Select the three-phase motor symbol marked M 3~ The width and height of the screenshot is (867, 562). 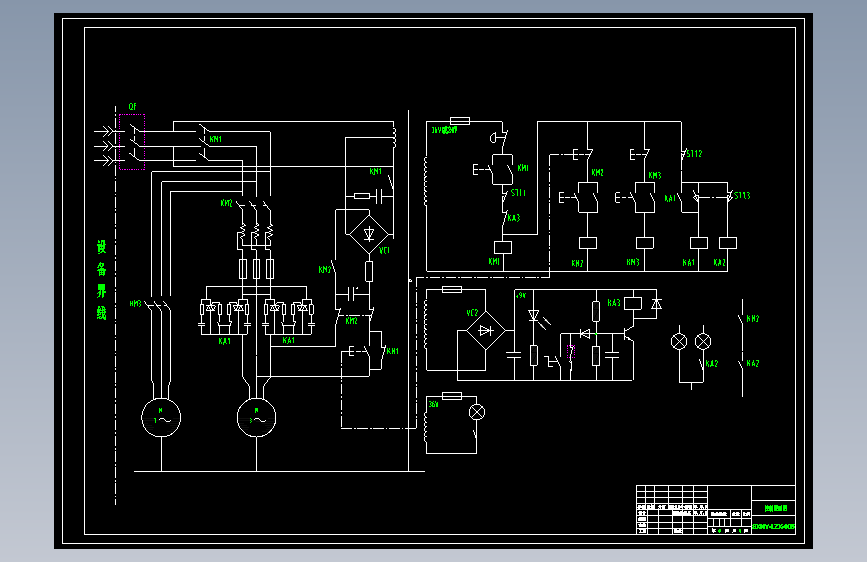coord(257,418)
